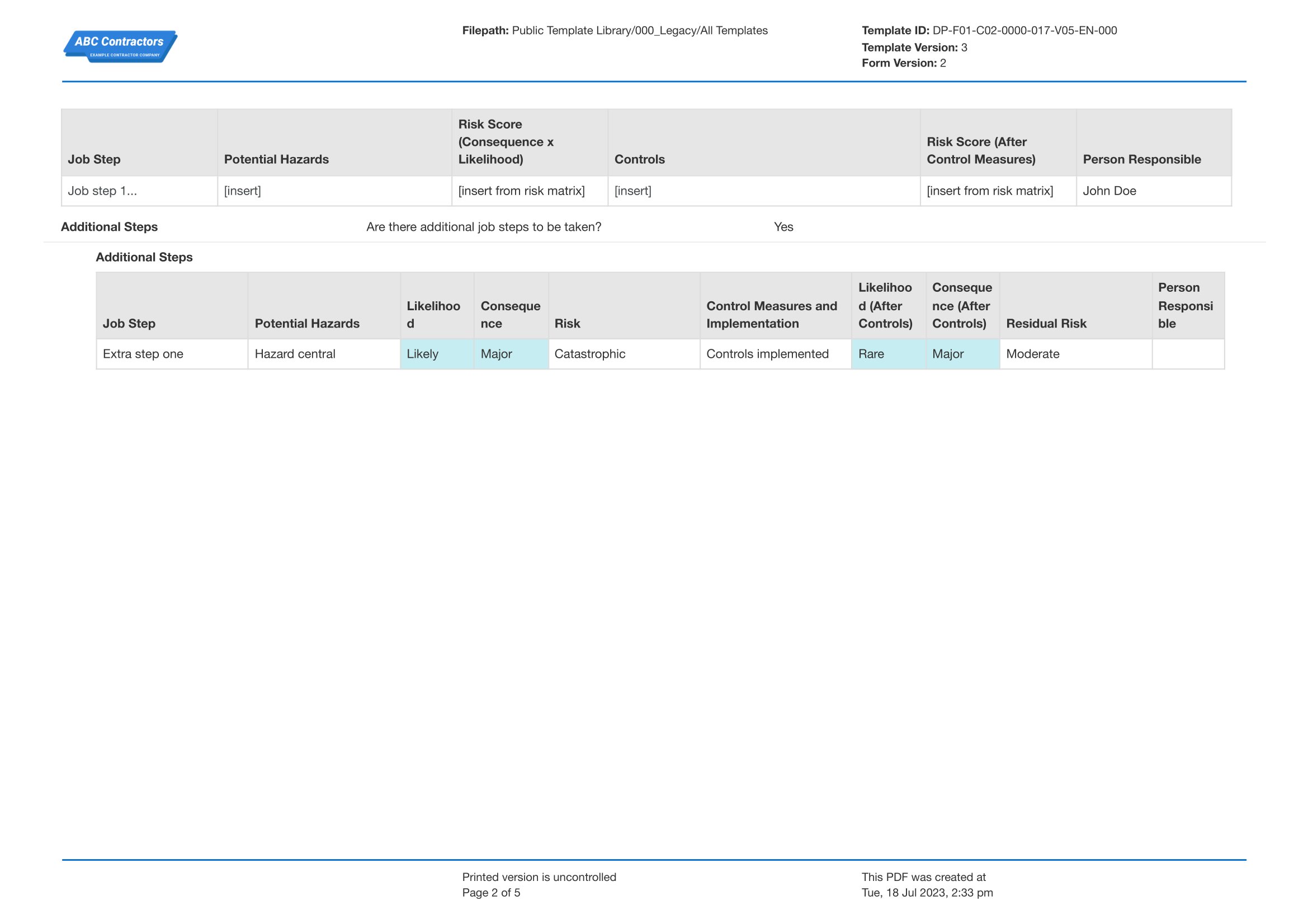Click the 'Job step 1...' cell
Image resolution: width=1308 pixels, height=924 pixels.
click(x=139, y=191)
